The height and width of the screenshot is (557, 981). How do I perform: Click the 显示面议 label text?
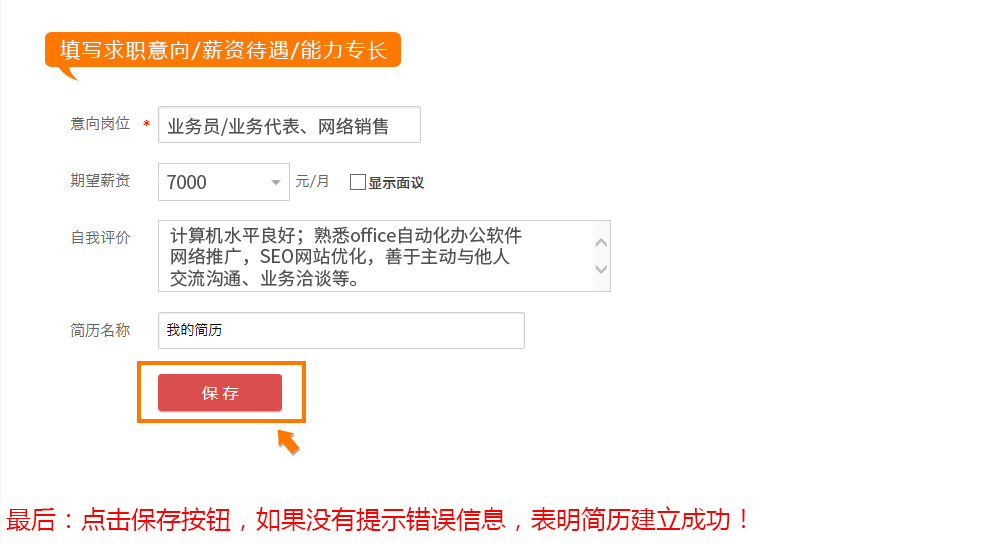pos(396,183)
